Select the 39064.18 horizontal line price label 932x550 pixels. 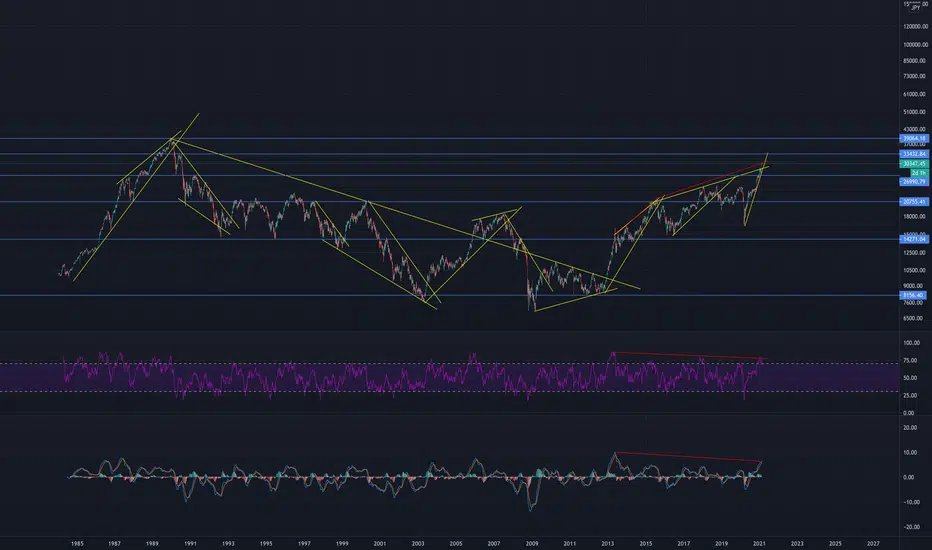(x=914, y=139)
